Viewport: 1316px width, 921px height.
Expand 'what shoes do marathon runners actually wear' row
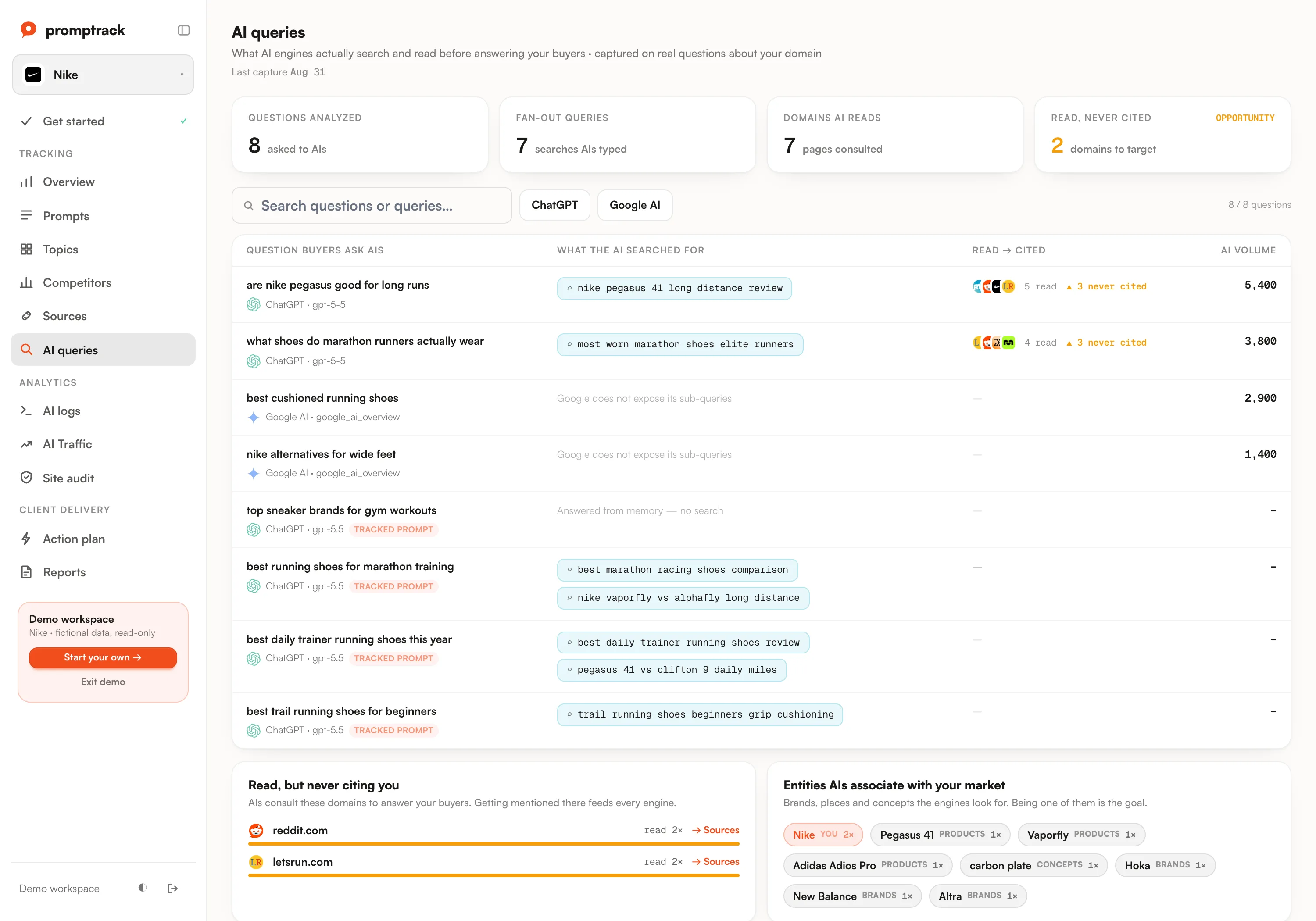pos(761,351)
